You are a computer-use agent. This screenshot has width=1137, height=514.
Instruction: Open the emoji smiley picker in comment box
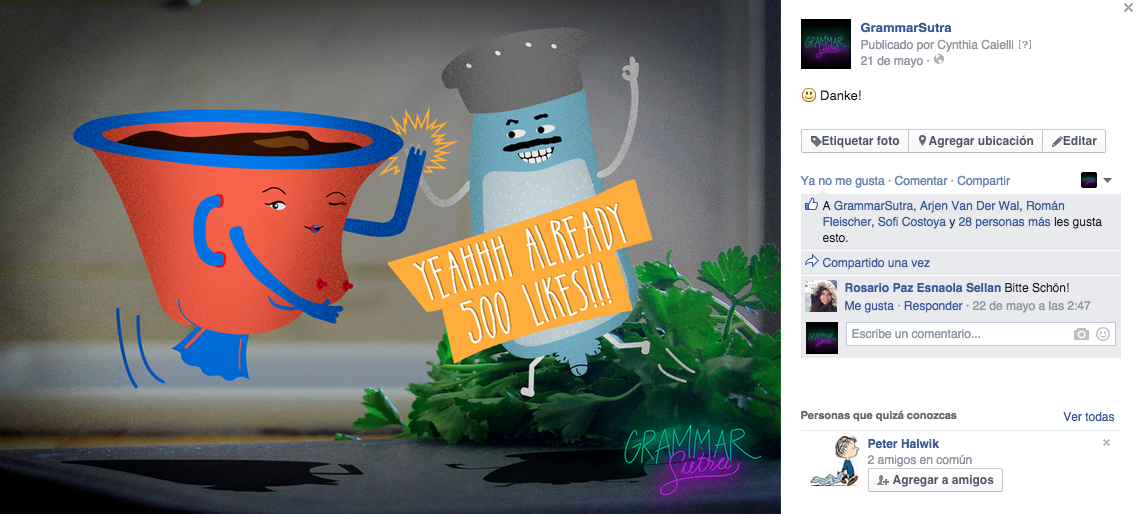click(x=1103, y=334)
